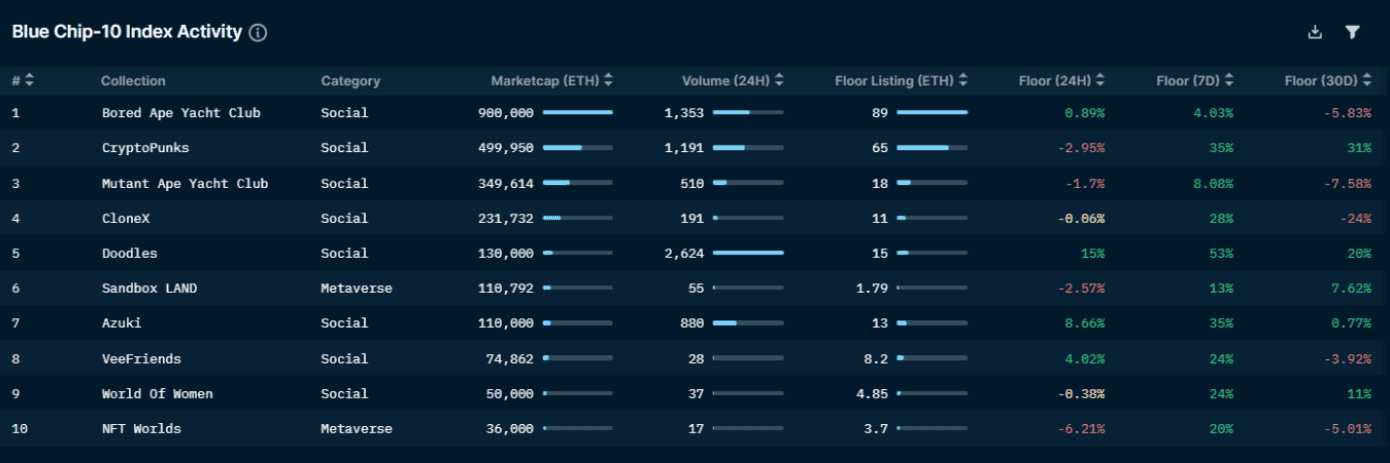Click Metaverse category of NFT Worlds
The height and width of the screenshot is (463, 1390).
(357, 429)
